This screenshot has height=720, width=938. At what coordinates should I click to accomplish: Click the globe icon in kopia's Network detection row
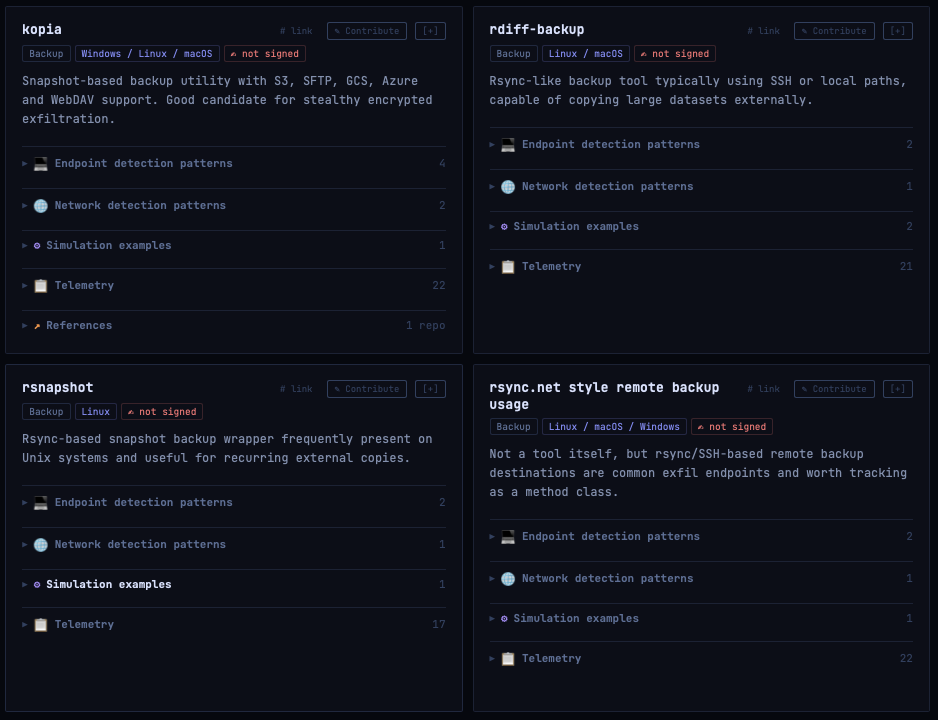coord(40,206)
